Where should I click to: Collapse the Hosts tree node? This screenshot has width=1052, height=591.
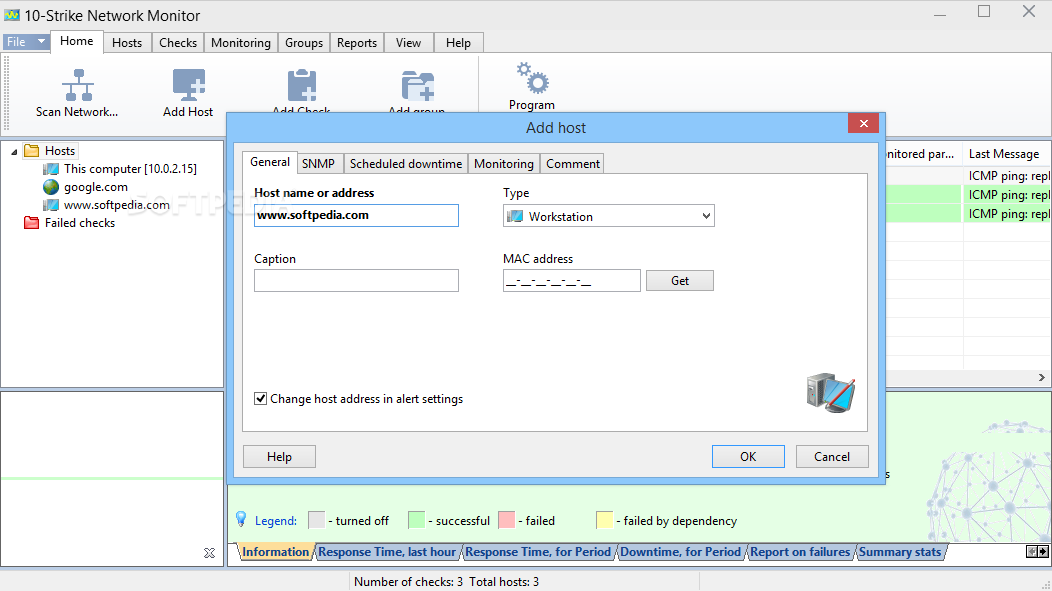[x=14, y=152]
